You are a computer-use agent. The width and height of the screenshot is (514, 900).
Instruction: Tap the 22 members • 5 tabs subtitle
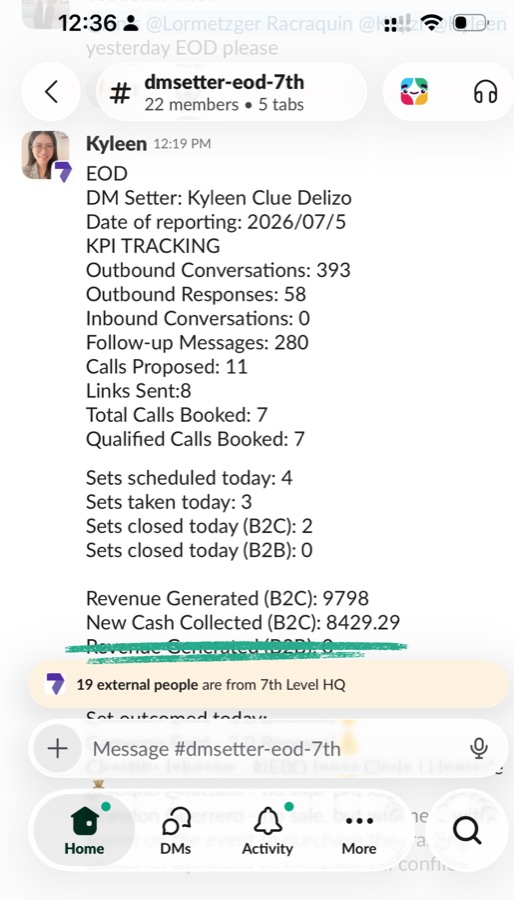click(224, 104)
